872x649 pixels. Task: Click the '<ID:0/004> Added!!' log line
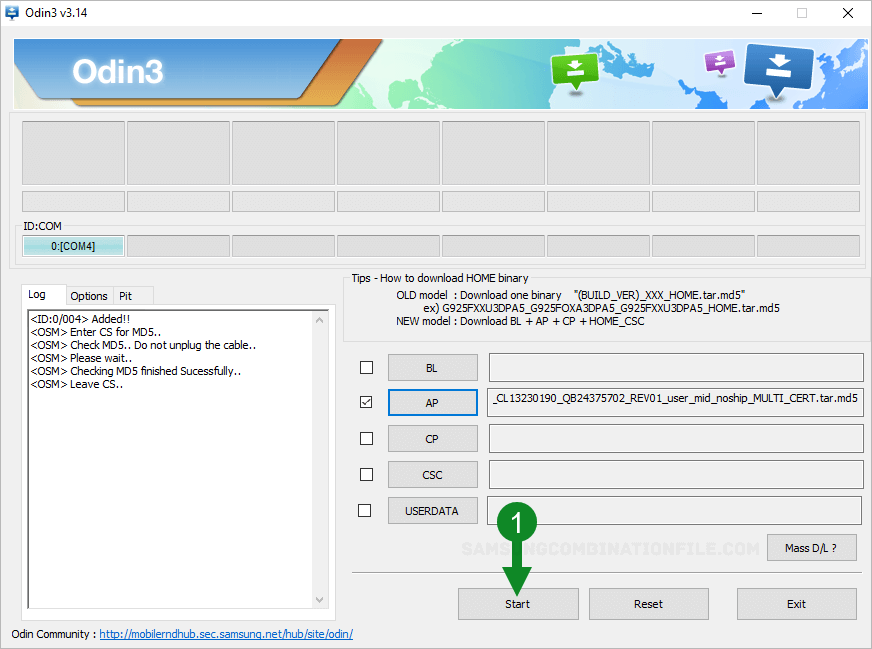(x=80, y=319)
